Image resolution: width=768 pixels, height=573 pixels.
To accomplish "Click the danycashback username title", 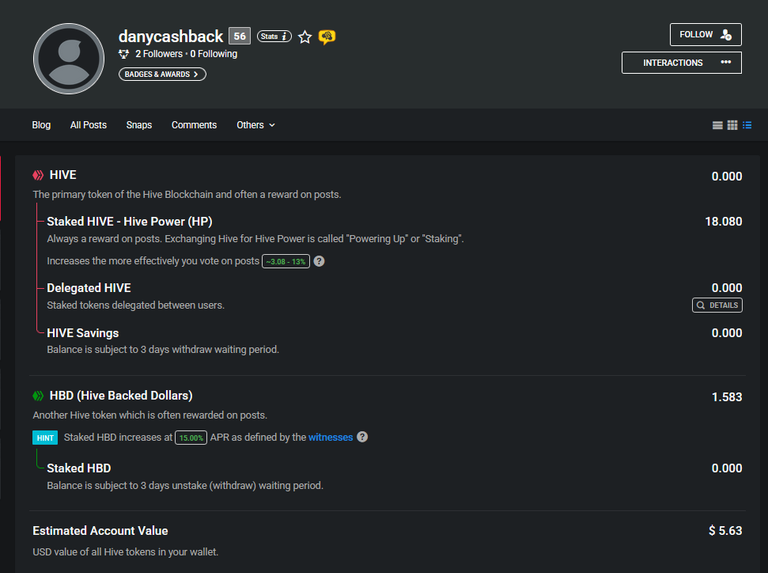I will point(170,37).
